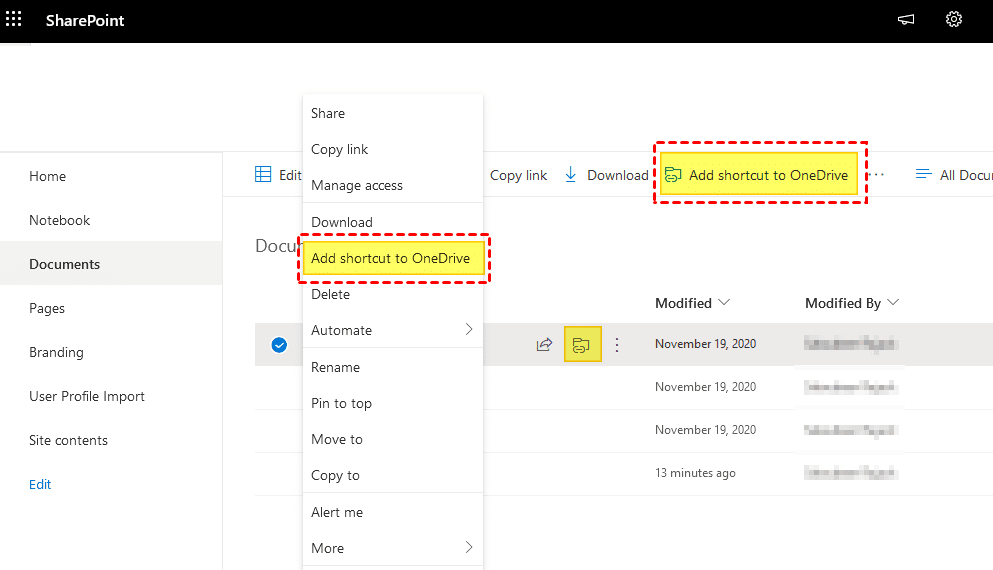
Task: Click the megaphone announcements icon
Action: pos(906,20)
